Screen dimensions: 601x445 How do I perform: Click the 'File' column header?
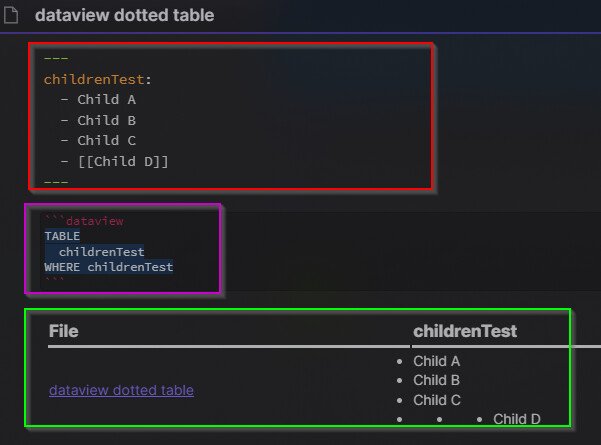(64, 331)
